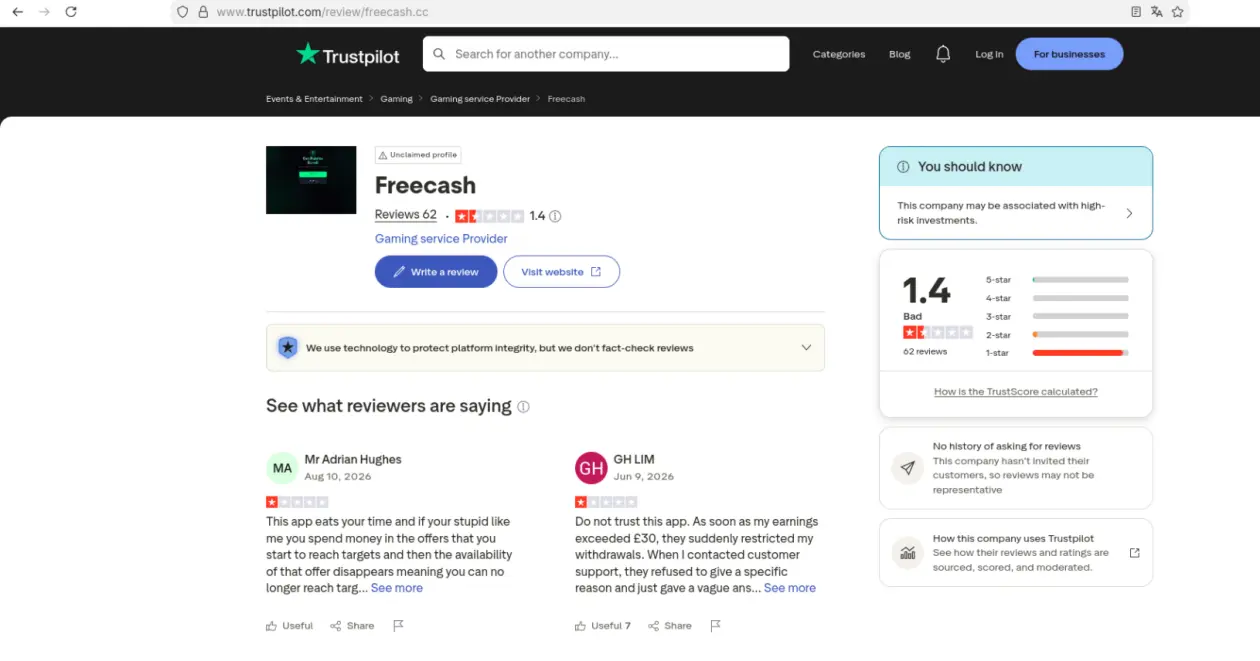Expand 'See more' on Adrian Hughes review
Image resolution: width=1260 pixels, height=661 pixels.
pyautogui.click(x=397, y=588)
